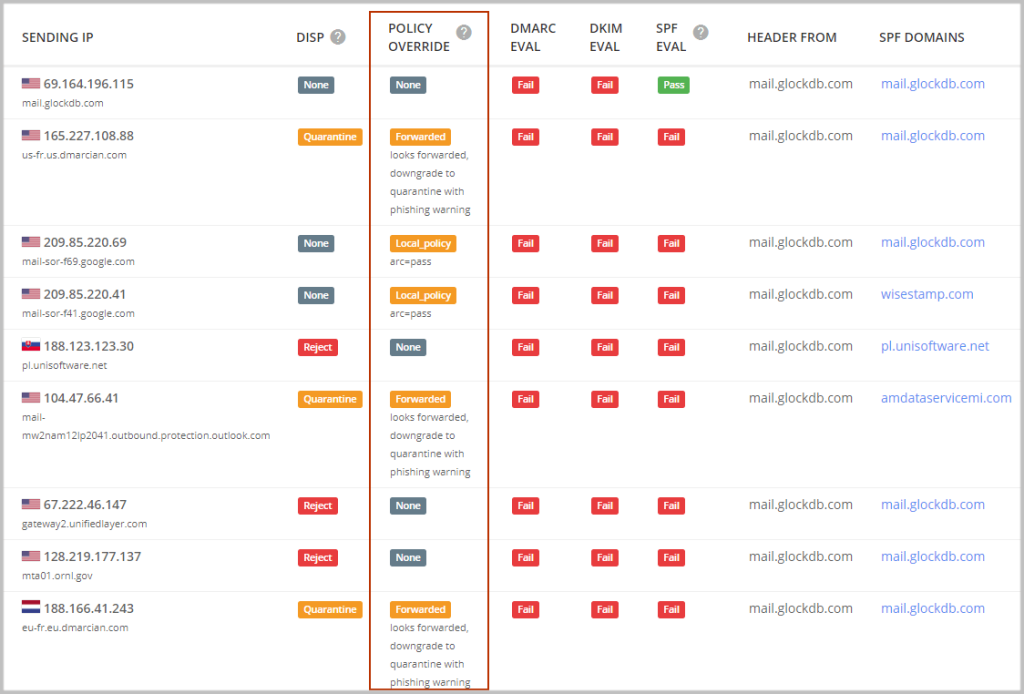Click the SPF Eval help icon
Image resolution: width=1024 pixels, height=694 pixels.
pos(701,32)
